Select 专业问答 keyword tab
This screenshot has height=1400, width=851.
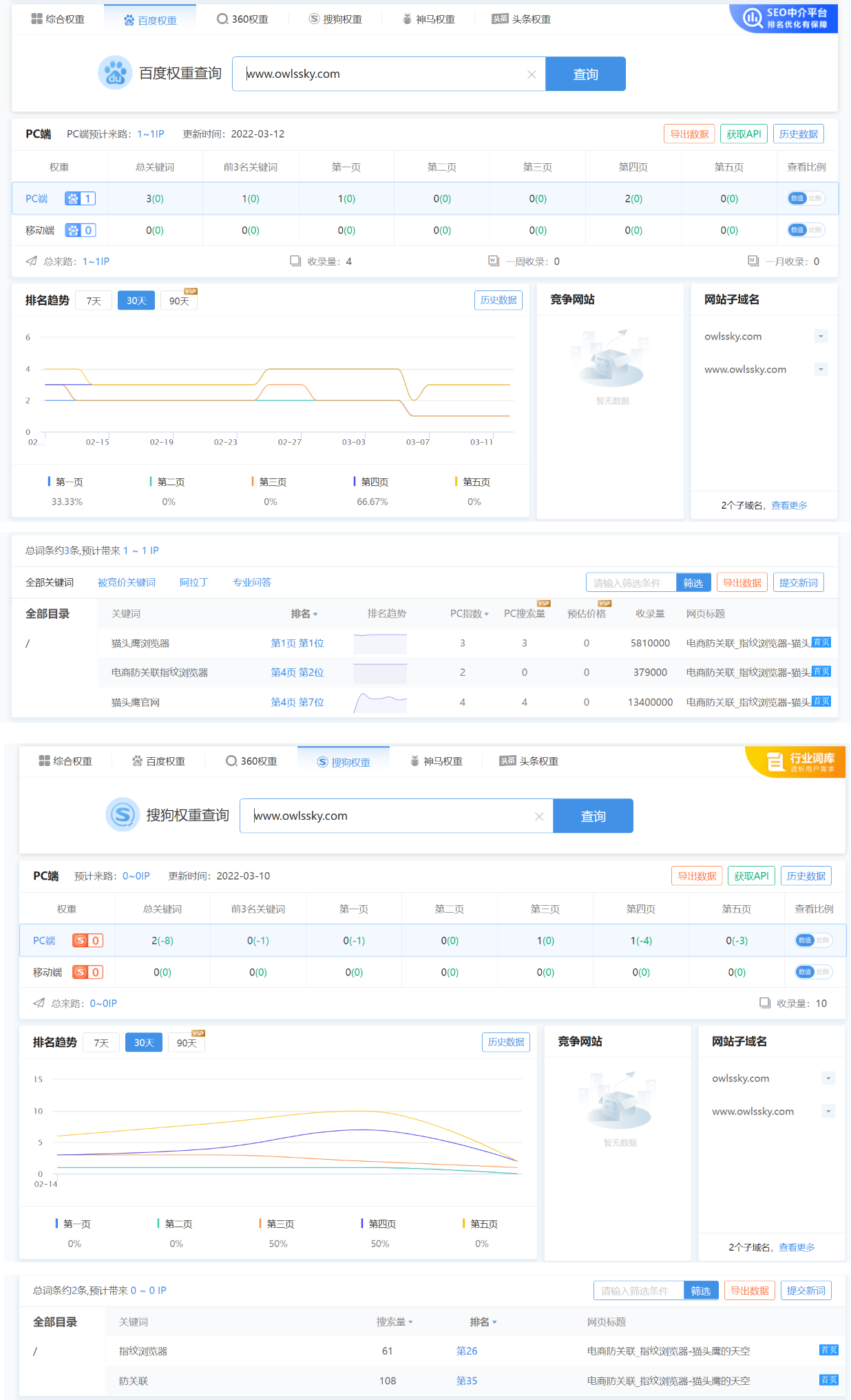(x=252, y=582)
